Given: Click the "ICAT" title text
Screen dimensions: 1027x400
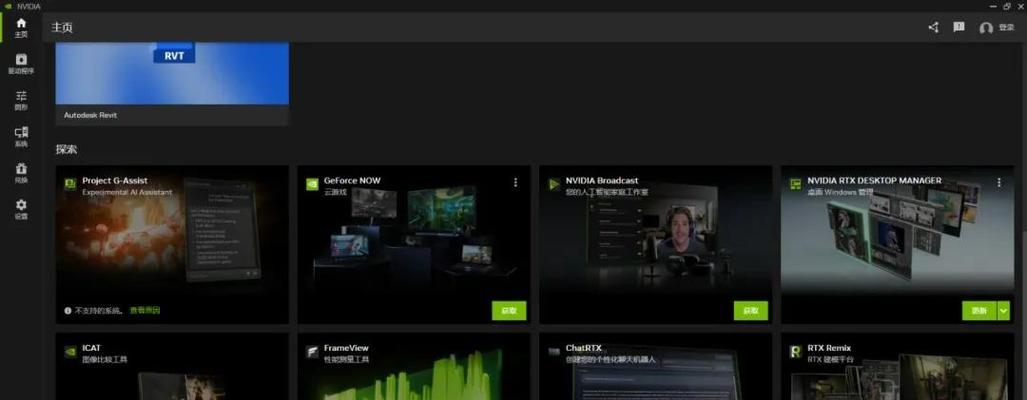Looking at the screenshot, I should pyautogui.click(x=92, y=348).
